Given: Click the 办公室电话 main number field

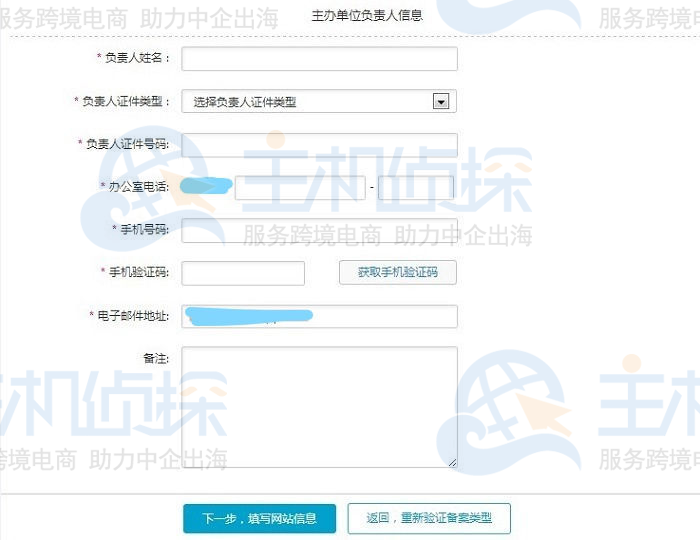Looking at the screenshot, I should coord(300,187).
